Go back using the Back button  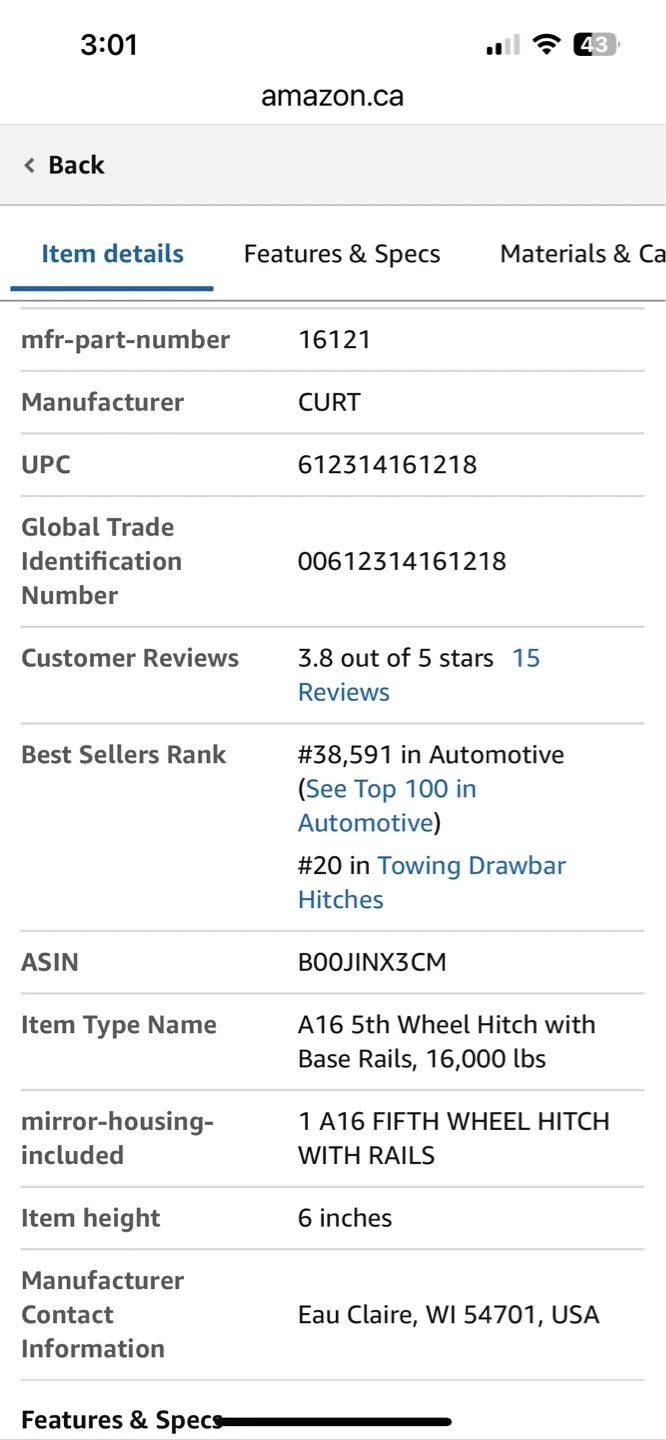pyautogui.click(x=65, y=165)
